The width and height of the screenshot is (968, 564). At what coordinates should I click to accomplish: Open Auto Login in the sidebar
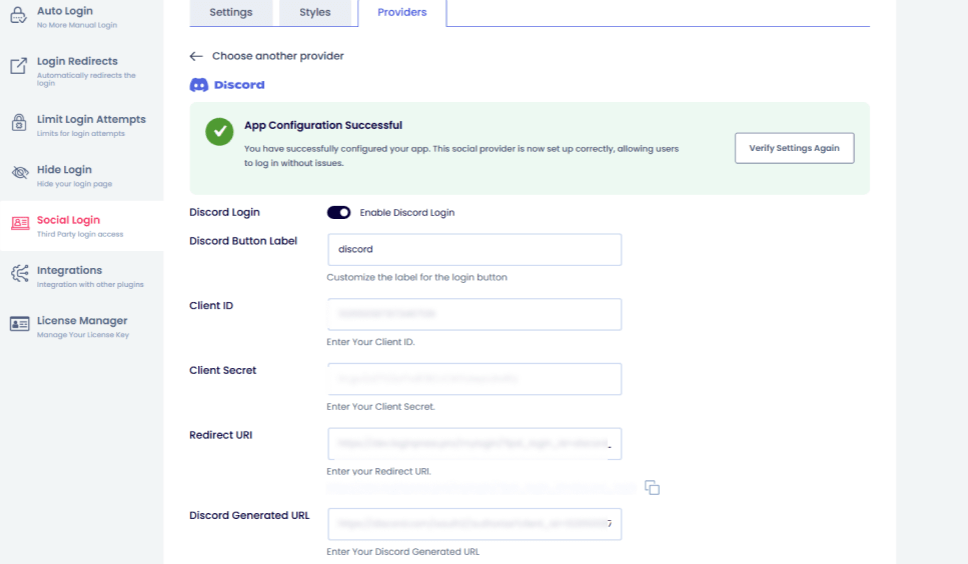(x=81, y=17)
